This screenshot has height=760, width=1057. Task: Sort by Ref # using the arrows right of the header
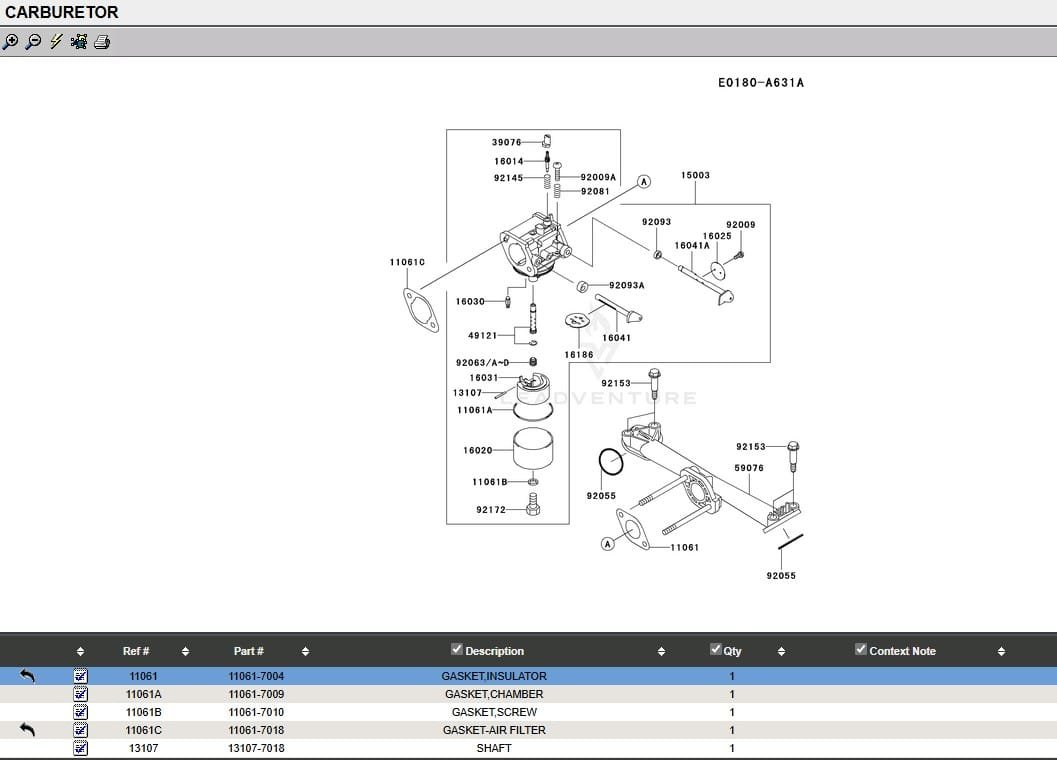(x=185, y=652)
